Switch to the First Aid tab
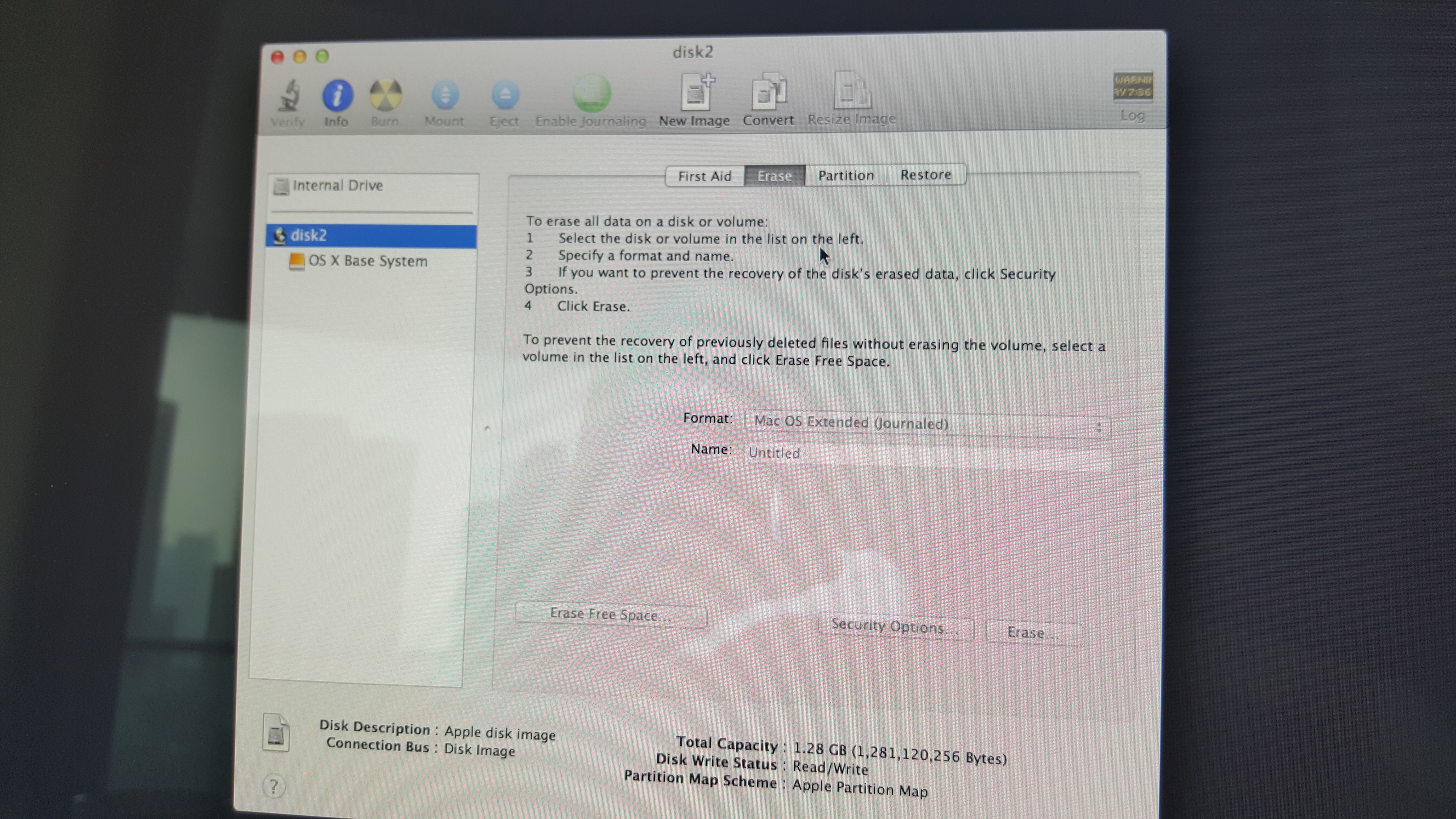Screen dimensions: 1456x819 pos(705,177)
